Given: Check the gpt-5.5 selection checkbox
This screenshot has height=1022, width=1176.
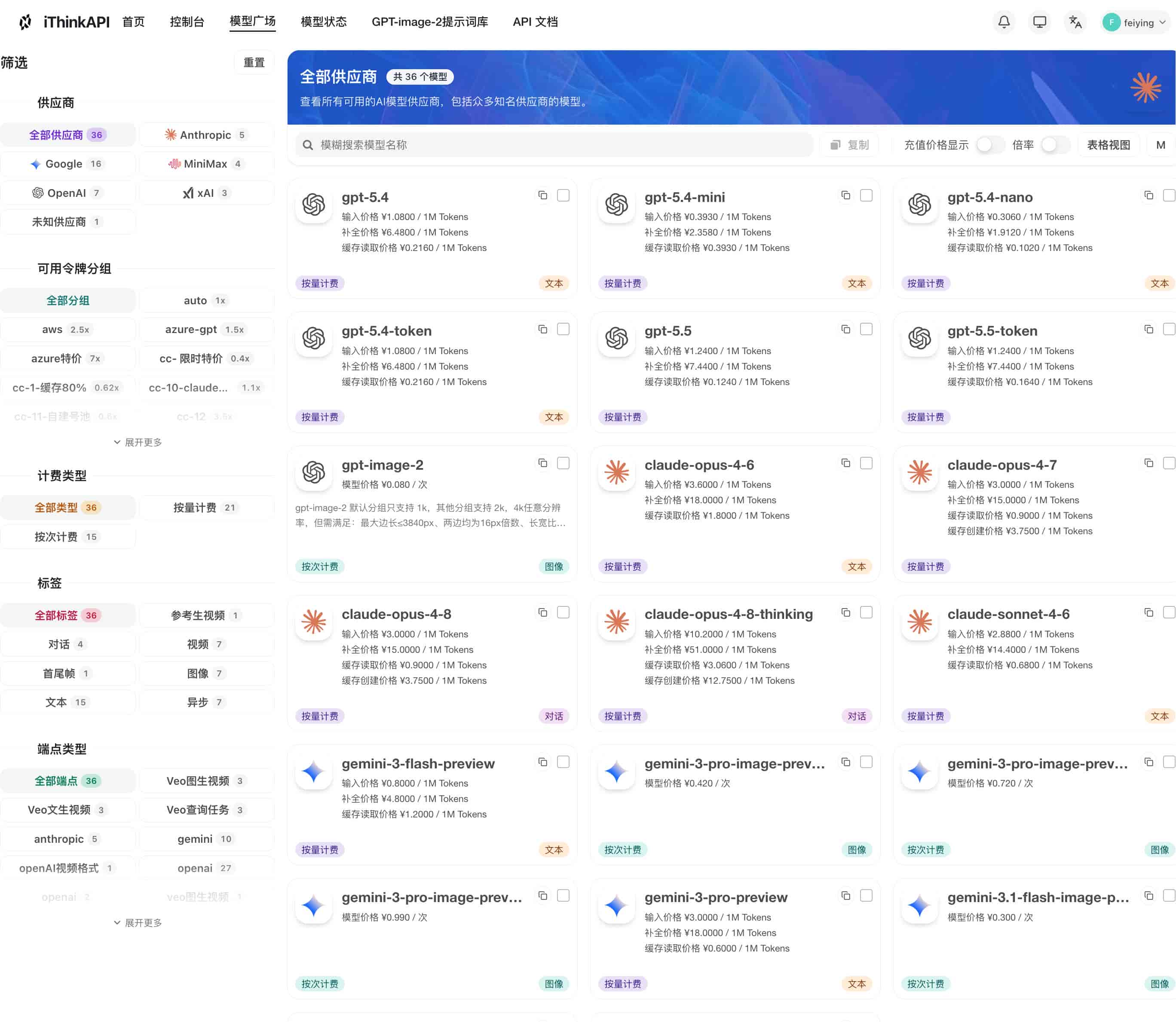Looking at the screenshot, I should [x=866, y=330].
